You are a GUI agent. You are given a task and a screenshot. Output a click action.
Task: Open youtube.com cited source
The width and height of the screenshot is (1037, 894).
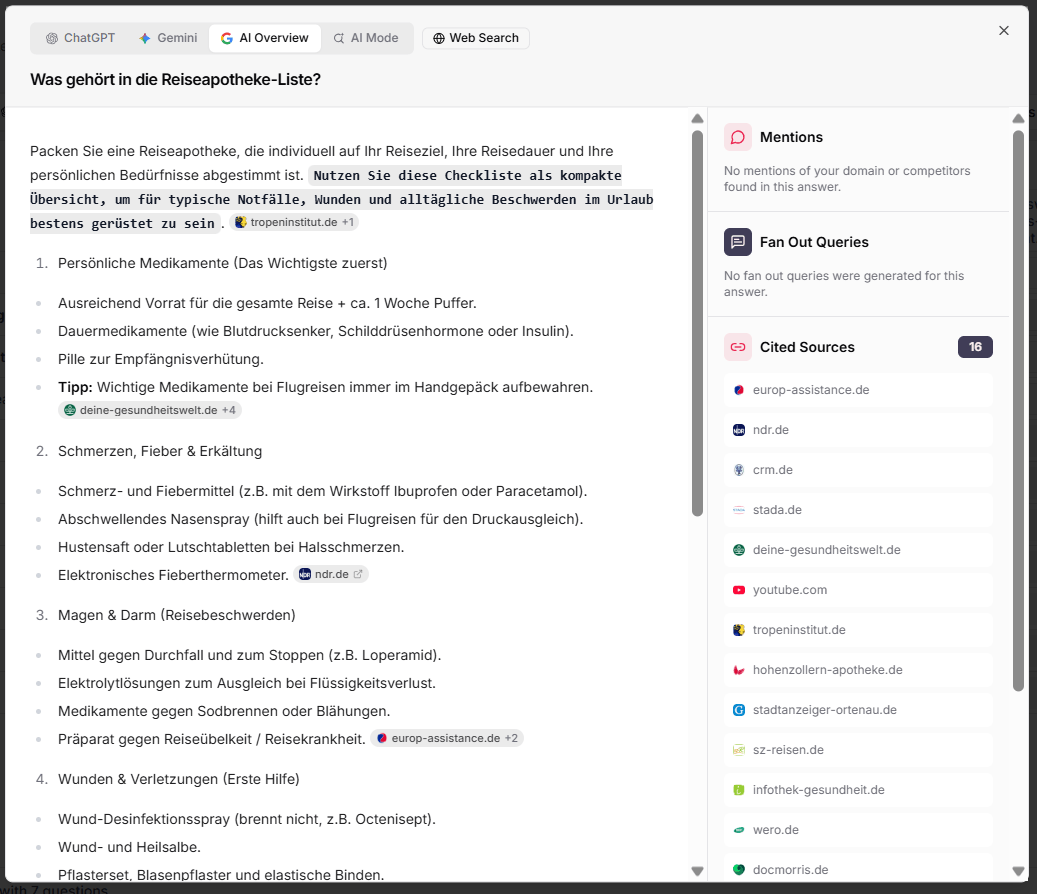(x=858, y=590)
